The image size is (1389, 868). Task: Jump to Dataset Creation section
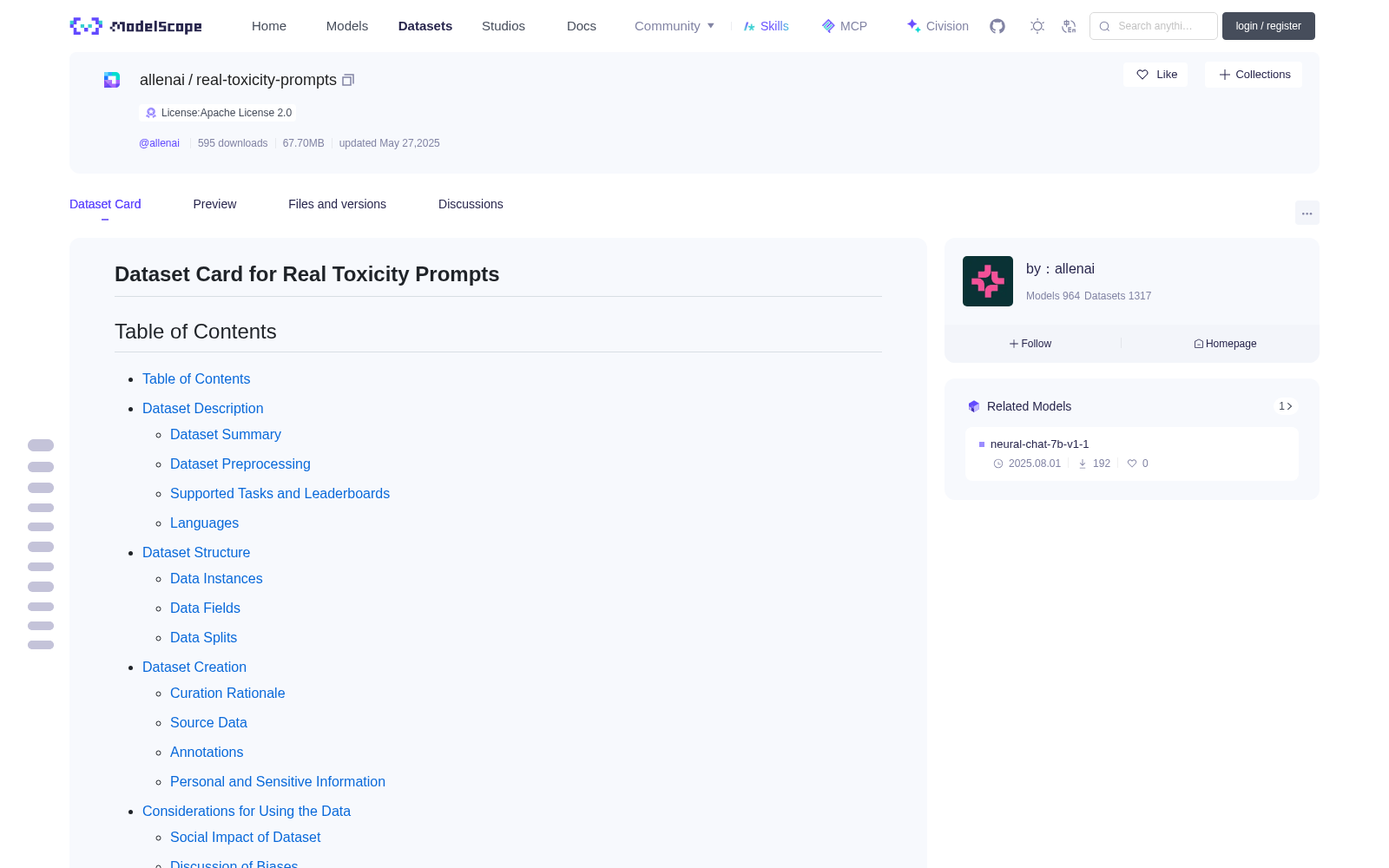194,667
